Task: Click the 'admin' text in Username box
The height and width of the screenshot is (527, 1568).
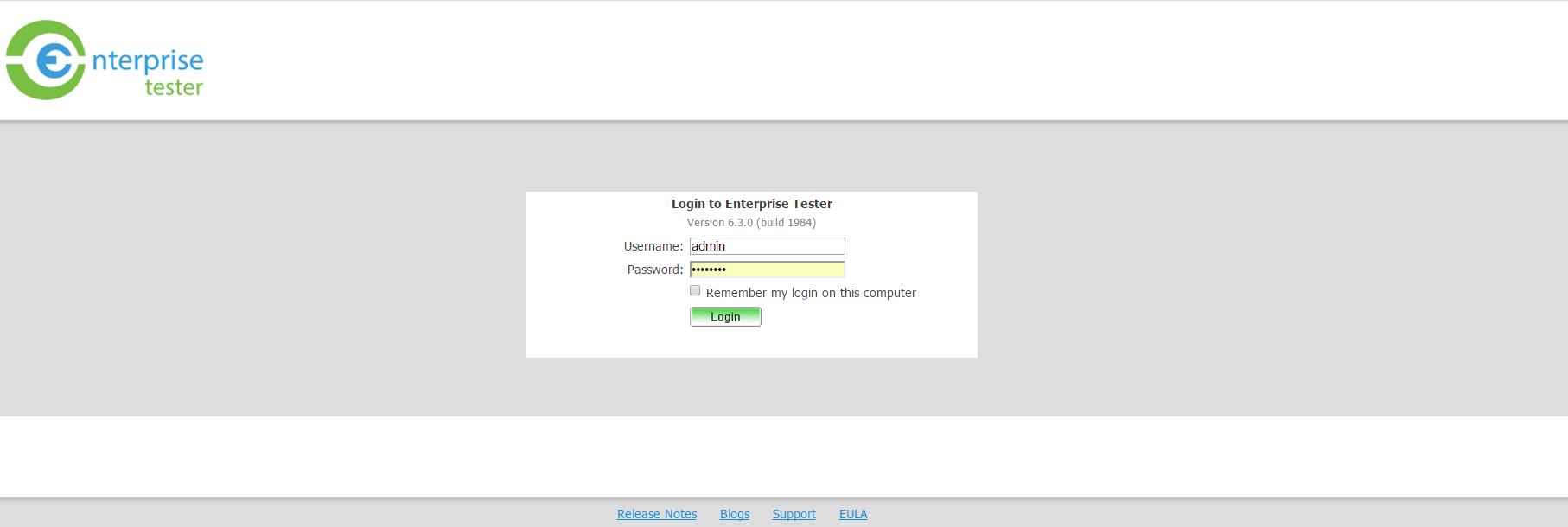Action: pyautogui.click(x=708, y=246)
